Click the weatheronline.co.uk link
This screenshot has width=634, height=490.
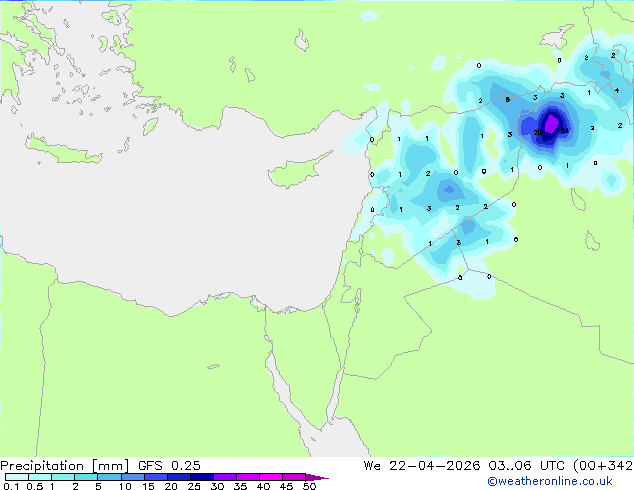(549, 481)
